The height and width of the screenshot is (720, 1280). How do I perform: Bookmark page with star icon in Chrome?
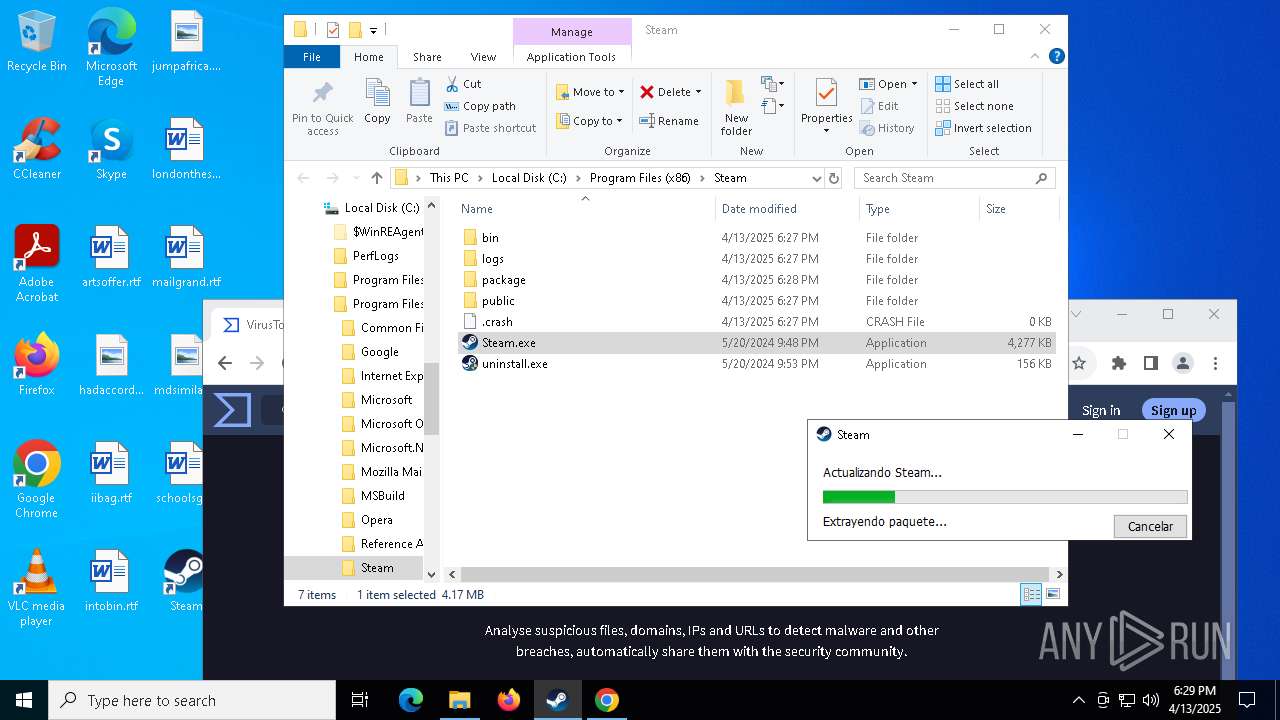[x=1079, y=363]
